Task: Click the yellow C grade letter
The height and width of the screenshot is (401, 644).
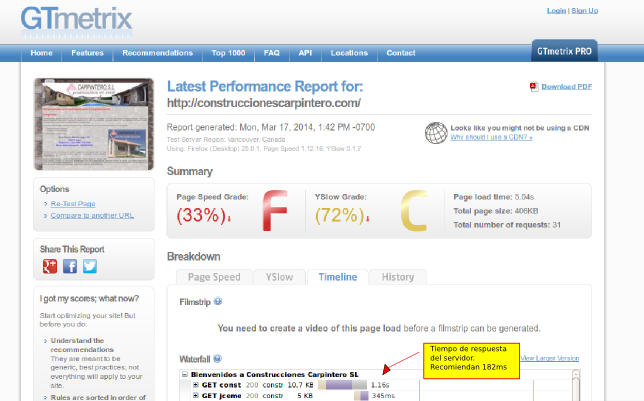Action: [x=414, y=210]
